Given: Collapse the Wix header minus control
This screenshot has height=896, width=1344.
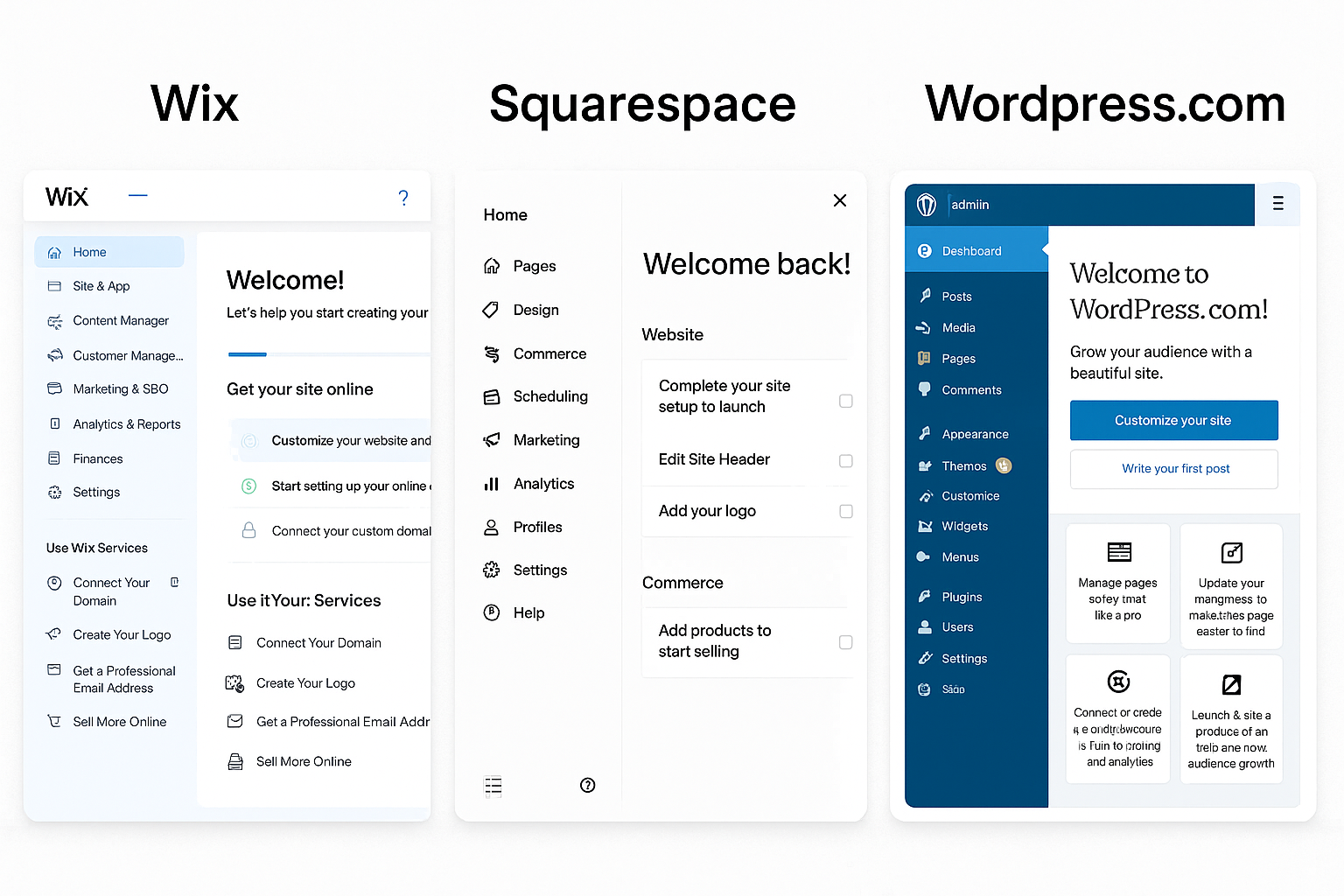Looking at the screenshot, I should pyautogui.click(x=138, y=195).
